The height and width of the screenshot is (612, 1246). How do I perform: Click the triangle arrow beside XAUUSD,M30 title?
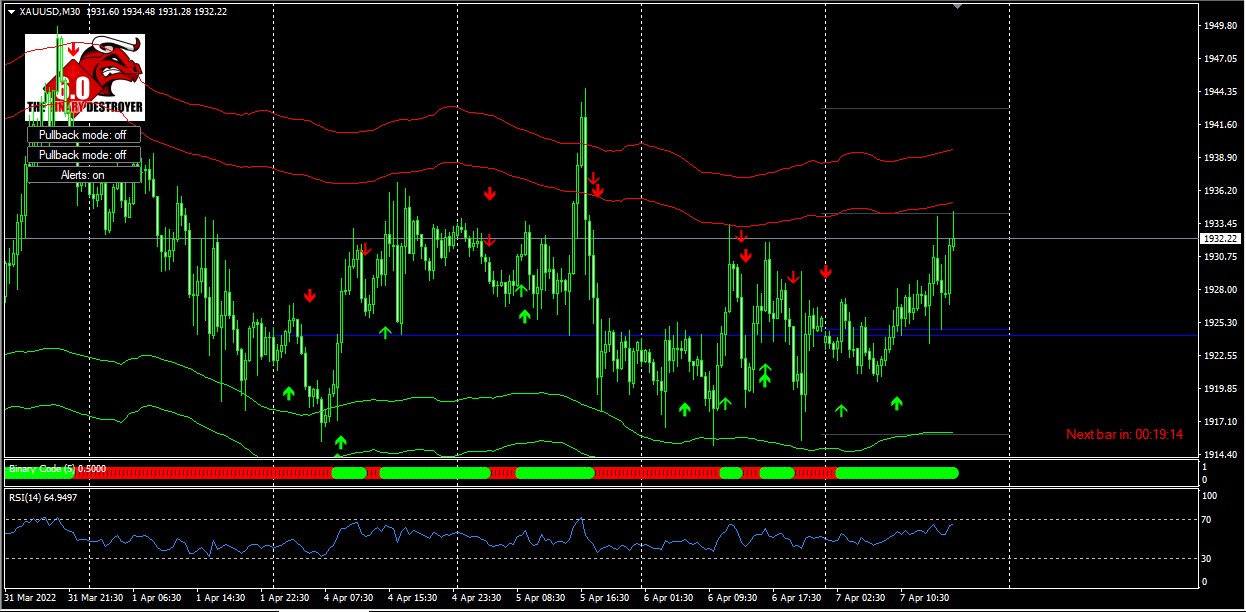(11, 11)
